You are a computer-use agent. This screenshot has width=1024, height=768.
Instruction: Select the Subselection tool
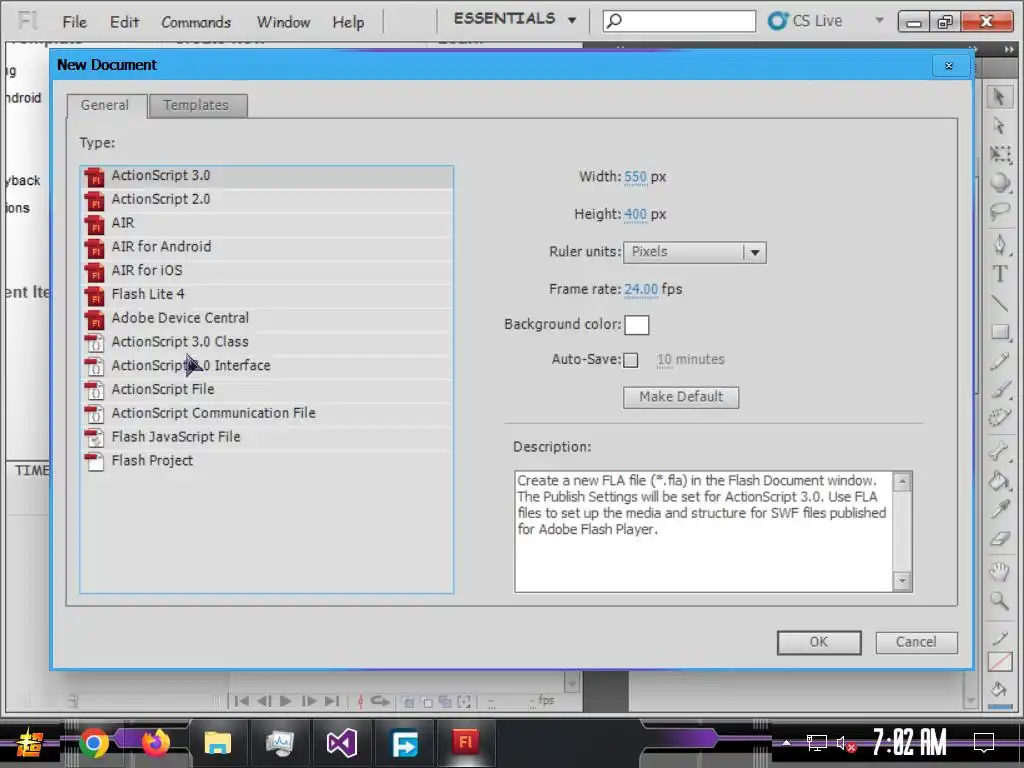(x=999, y=125)
